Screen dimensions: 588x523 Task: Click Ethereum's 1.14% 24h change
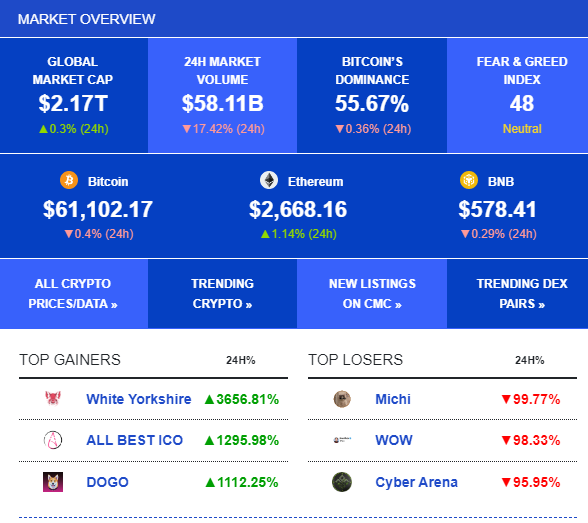pyautogui.click(x=298, y=234)
